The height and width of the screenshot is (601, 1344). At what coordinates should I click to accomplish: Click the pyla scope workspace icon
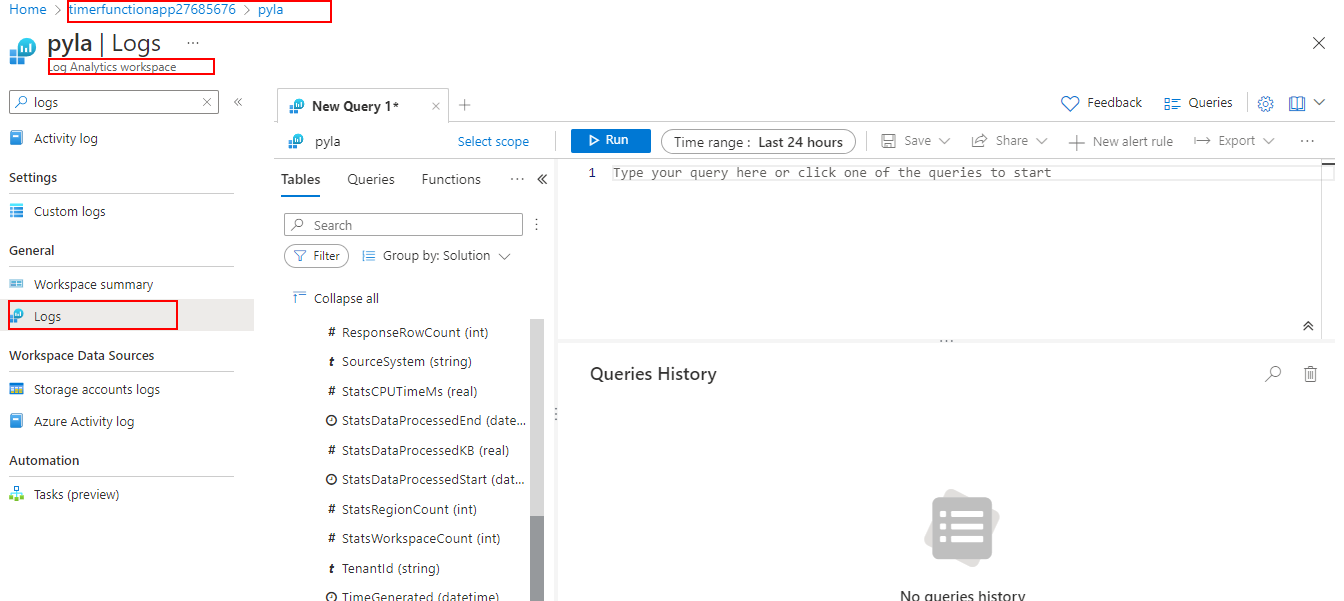pos(296,142)
